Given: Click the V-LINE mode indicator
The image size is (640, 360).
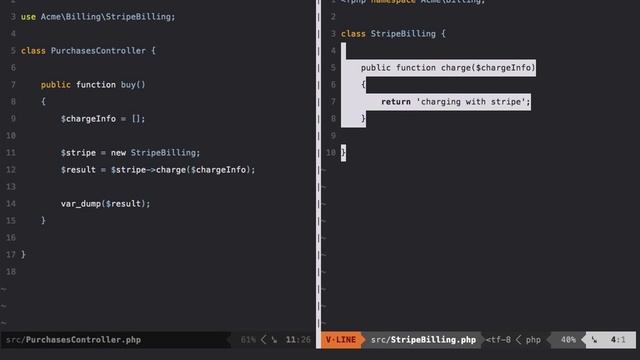Looking at the screenshot, I should point(340,340).
